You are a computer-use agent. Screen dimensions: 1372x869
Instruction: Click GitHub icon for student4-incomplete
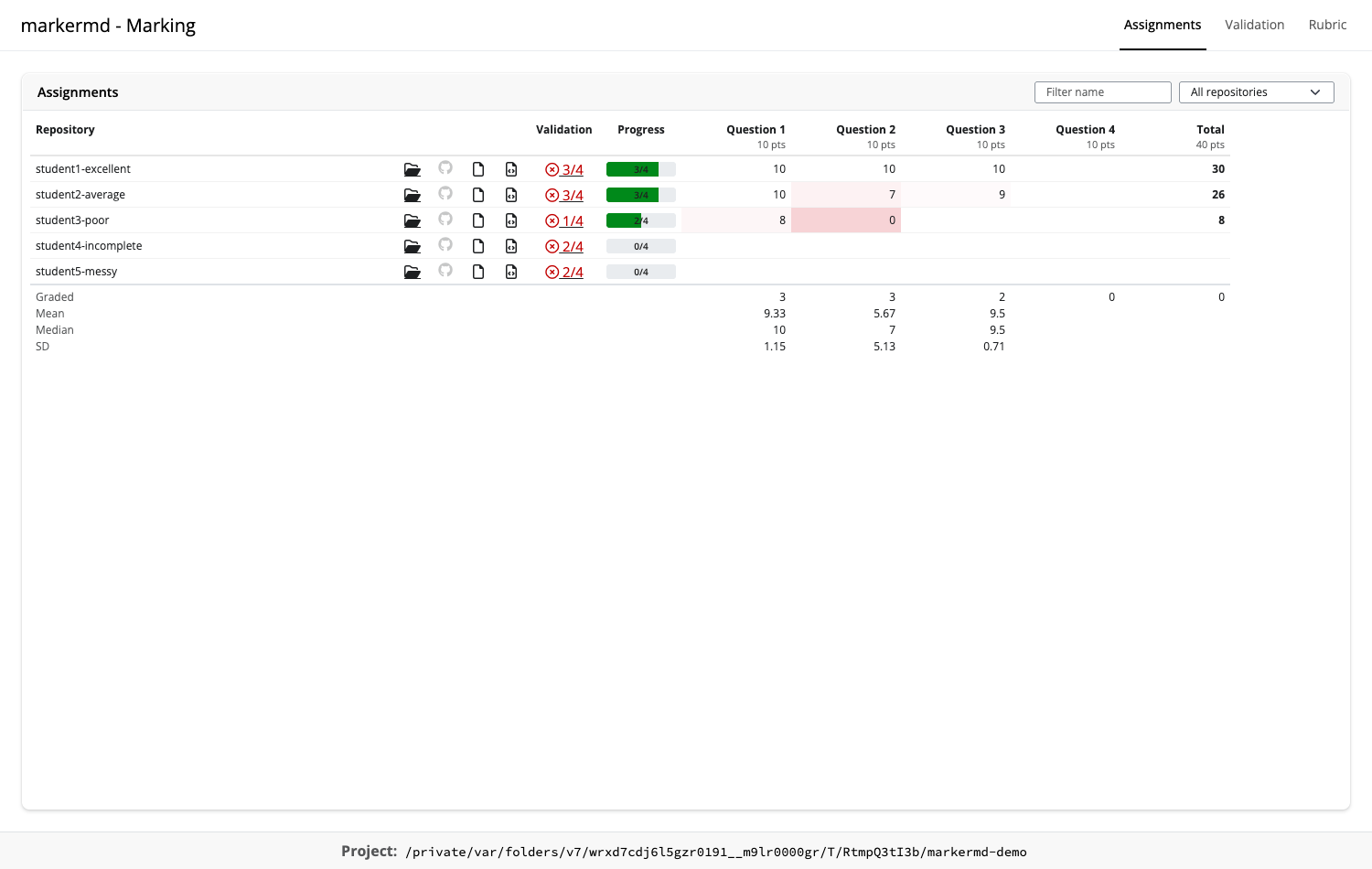(445, 245)
